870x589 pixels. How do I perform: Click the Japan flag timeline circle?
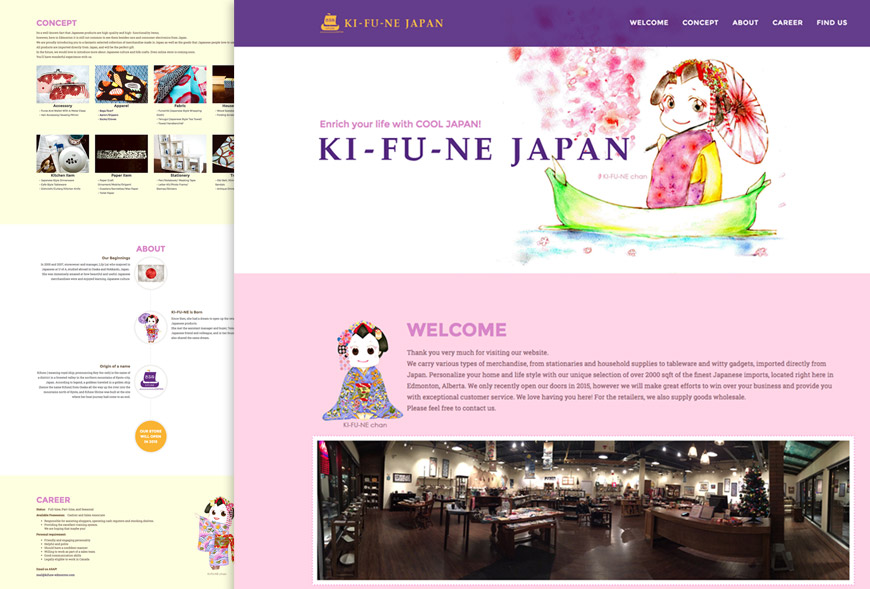tap(150, 273)
